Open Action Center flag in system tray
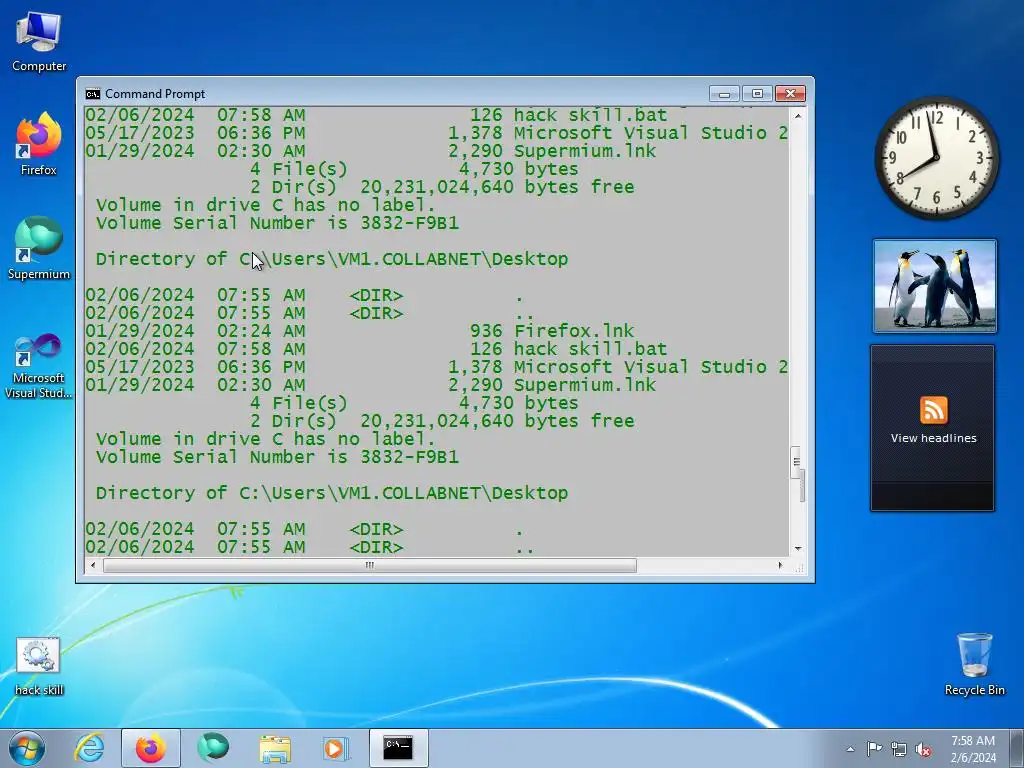The width and height of the screenshot is (1024, 768). tap(874, 749)
